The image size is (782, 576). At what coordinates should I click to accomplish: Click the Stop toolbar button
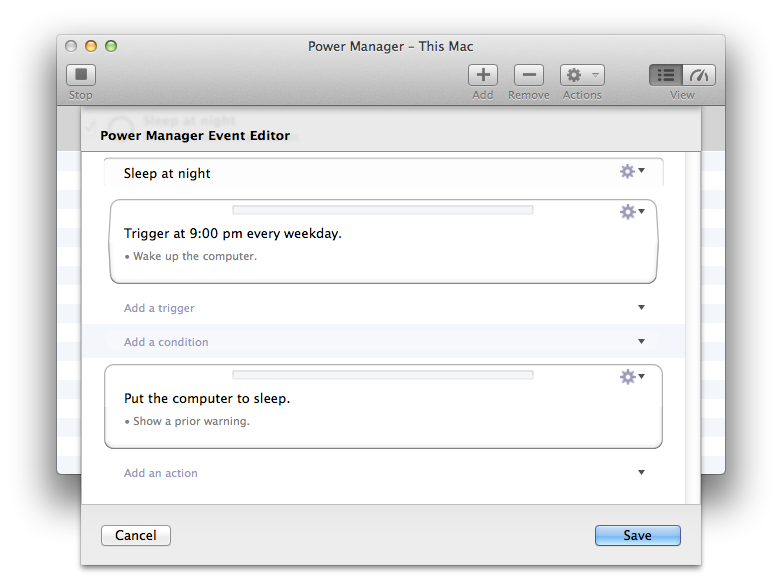point(81,75)
